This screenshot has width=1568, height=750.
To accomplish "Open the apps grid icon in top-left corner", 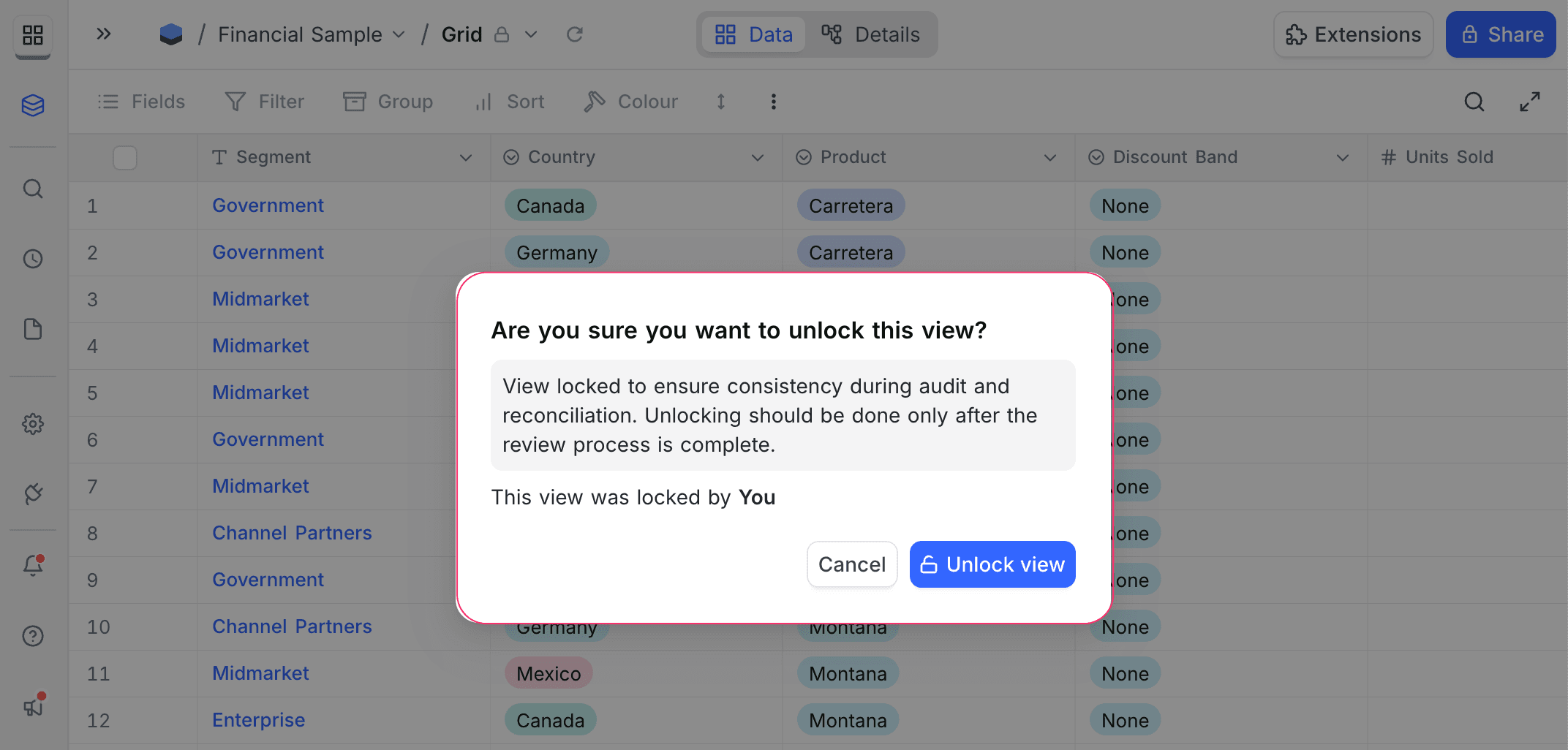I will pyautogui.click(x=33, y=34).
